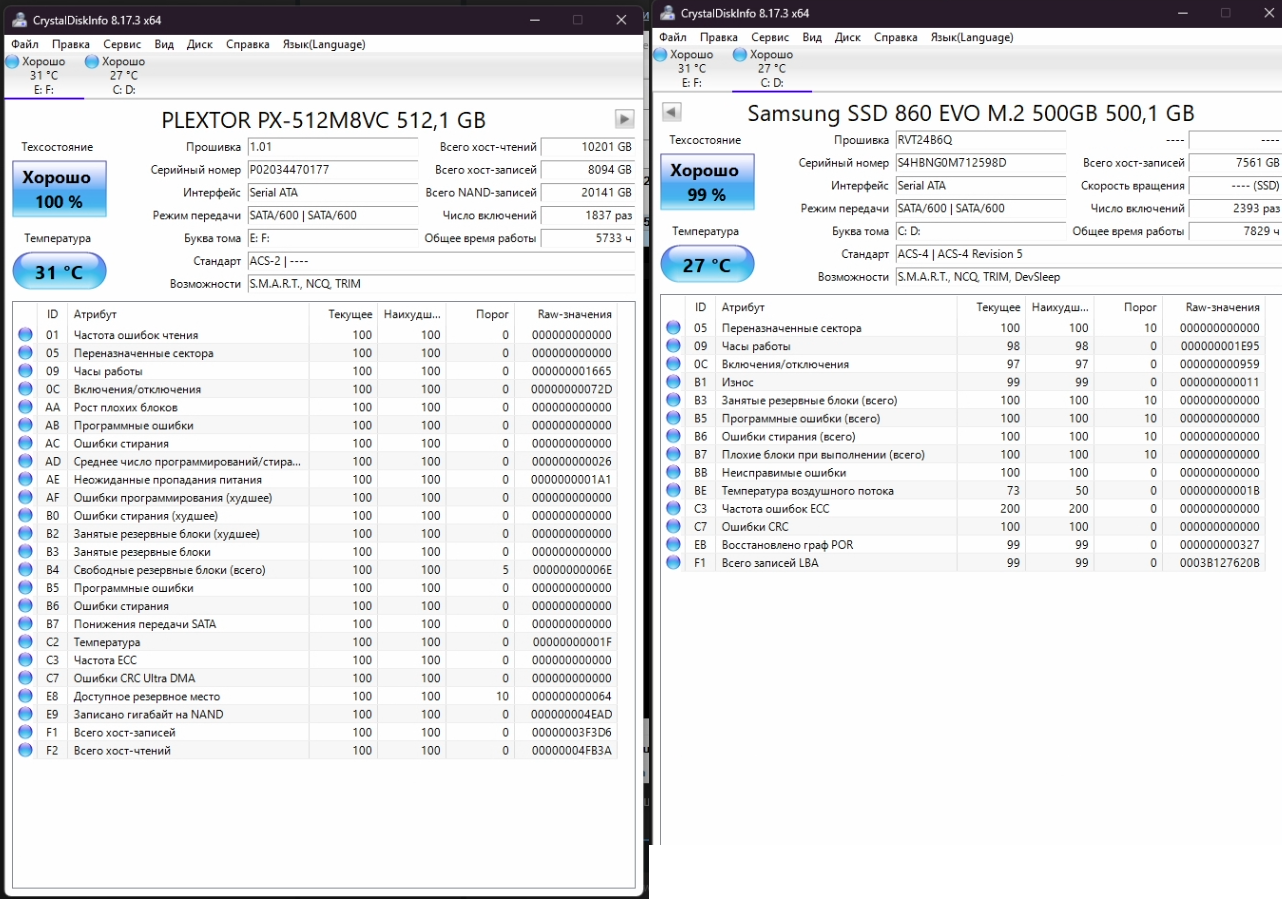1282x899 pixels.
Task: Click the status orb for Плохие блоки при выполнении
Action: click(674, 455)
